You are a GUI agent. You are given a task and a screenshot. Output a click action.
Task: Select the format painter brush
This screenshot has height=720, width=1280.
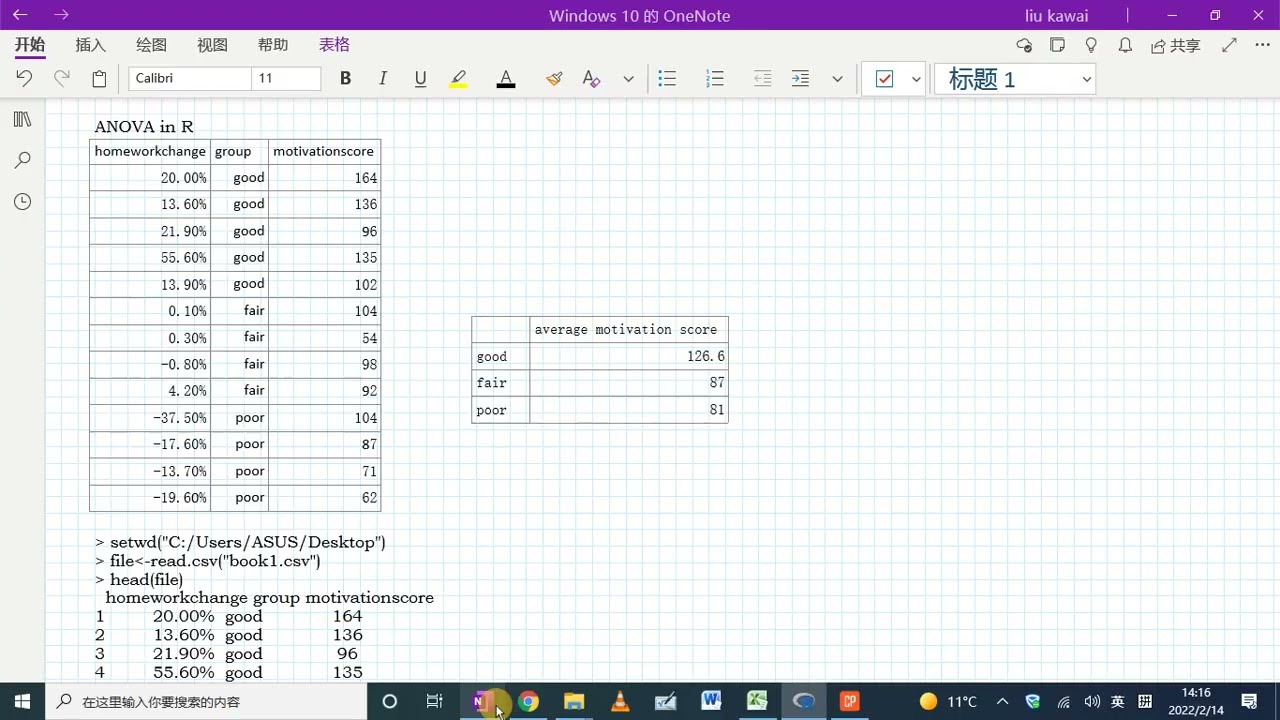coord(554,78)
